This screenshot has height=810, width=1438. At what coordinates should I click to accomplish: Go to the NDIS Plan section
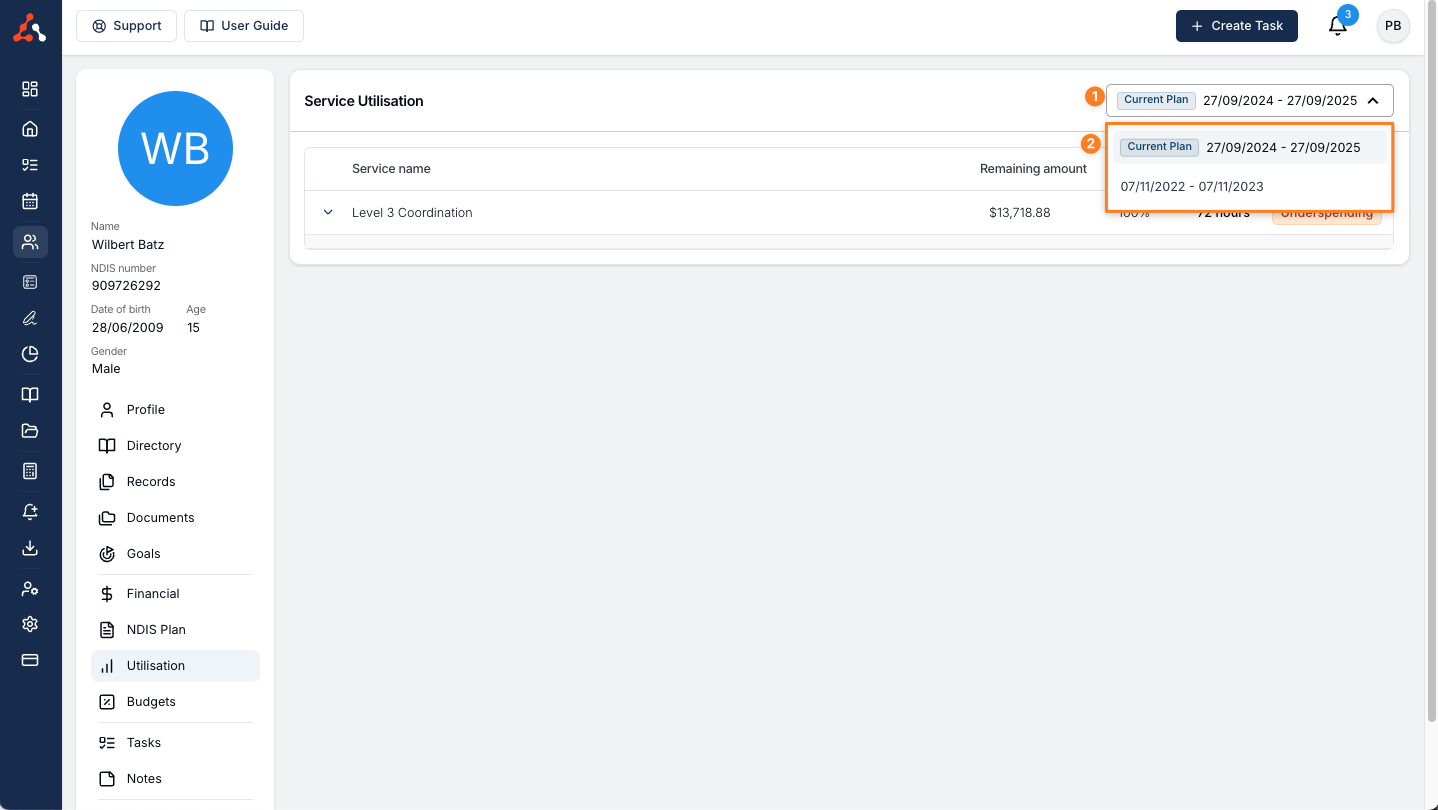156,630
